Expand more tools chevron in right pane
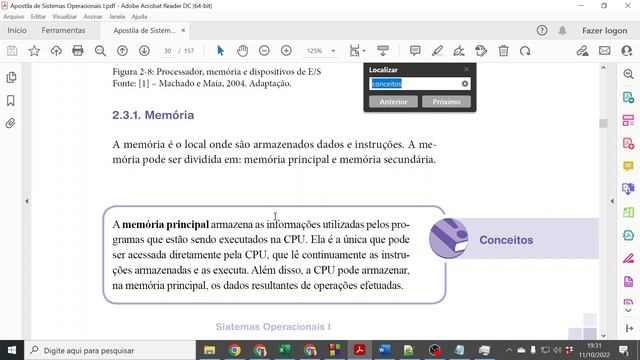The width and height of the screenshot is (640, 360). click(x=629, y=311)
